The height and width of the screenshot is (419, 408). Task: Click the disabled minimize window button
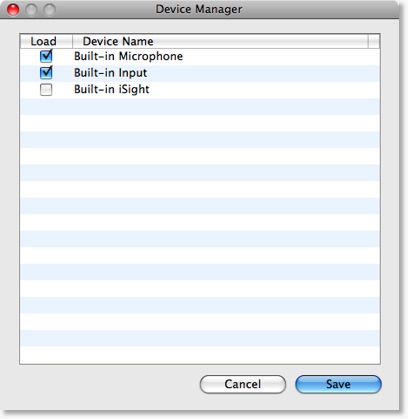(x=31, y=9)
